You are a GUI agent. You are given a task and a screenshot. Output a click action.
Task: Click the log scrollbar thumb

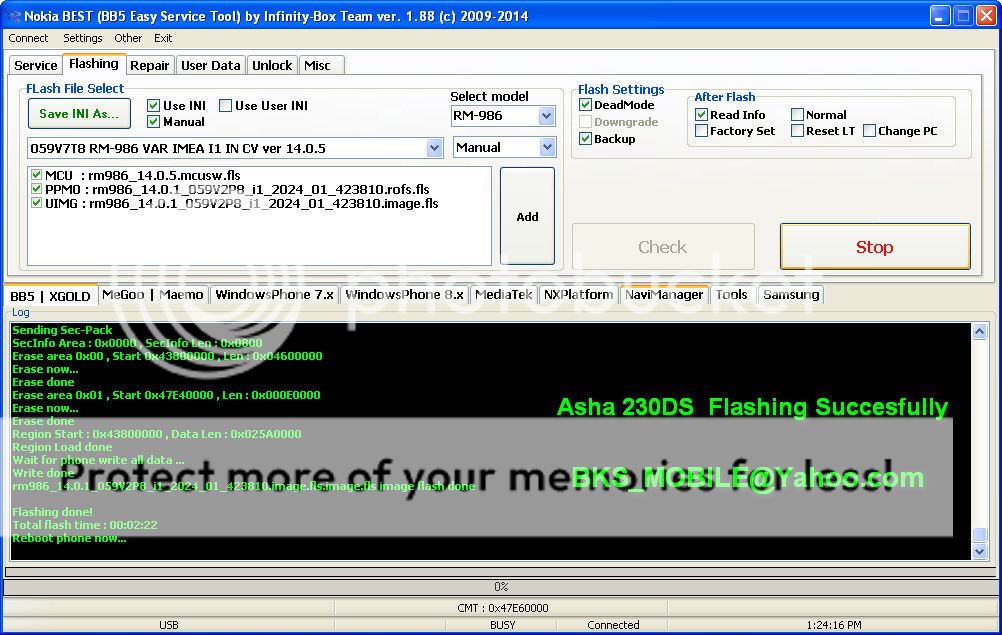point(979,535)
